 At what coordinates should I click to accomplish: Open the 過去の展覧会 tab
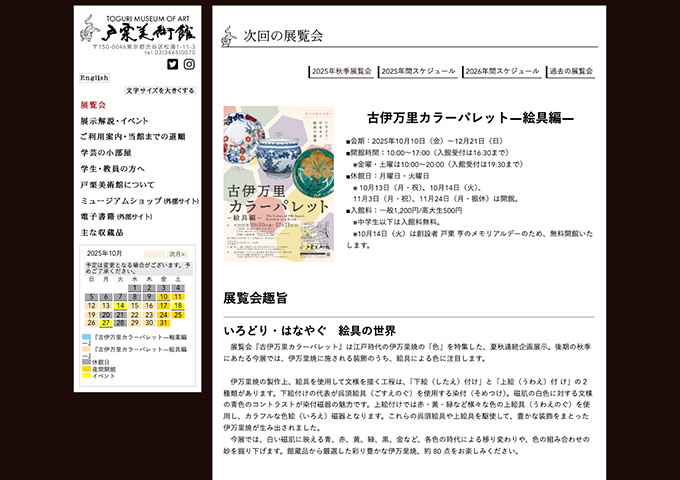(570, 72)
